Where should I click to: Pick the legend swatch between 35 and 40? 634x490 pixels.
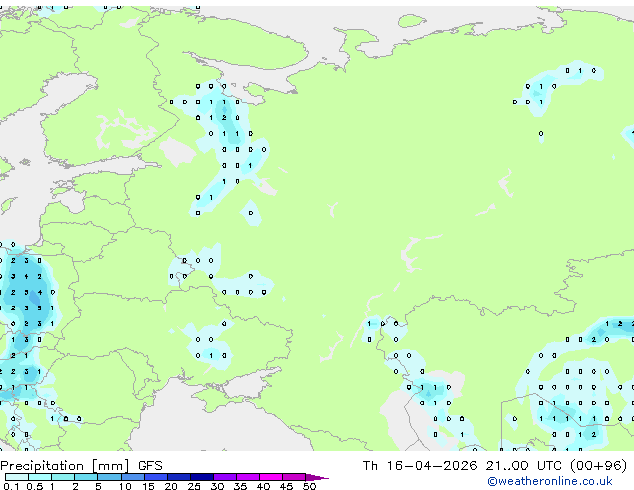(x=248, y=477)
